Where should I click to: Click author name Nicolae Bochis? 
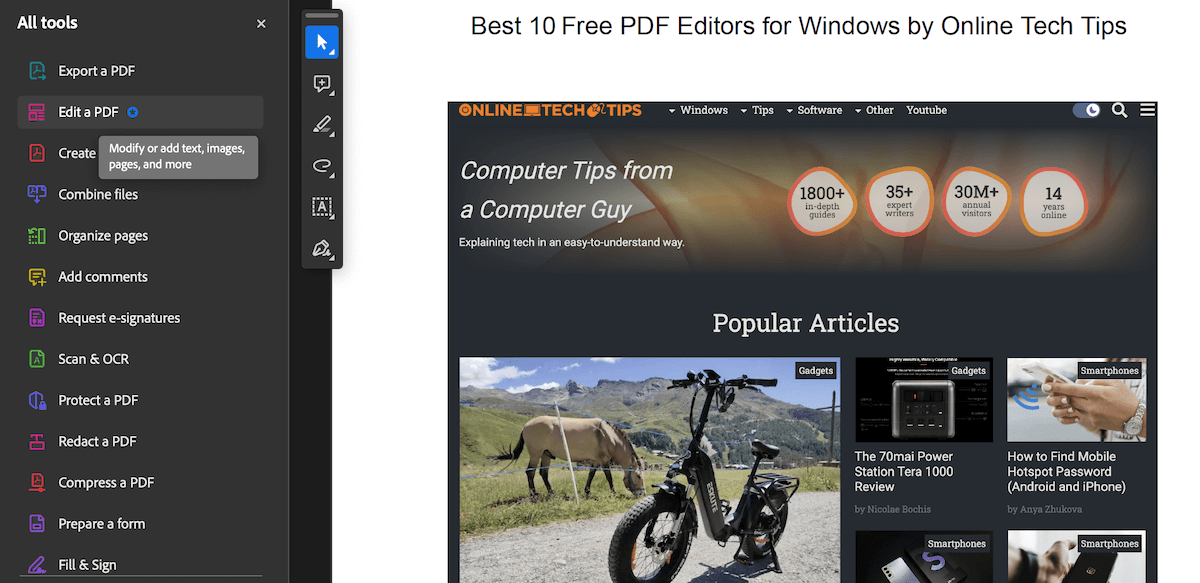point(899,509)
